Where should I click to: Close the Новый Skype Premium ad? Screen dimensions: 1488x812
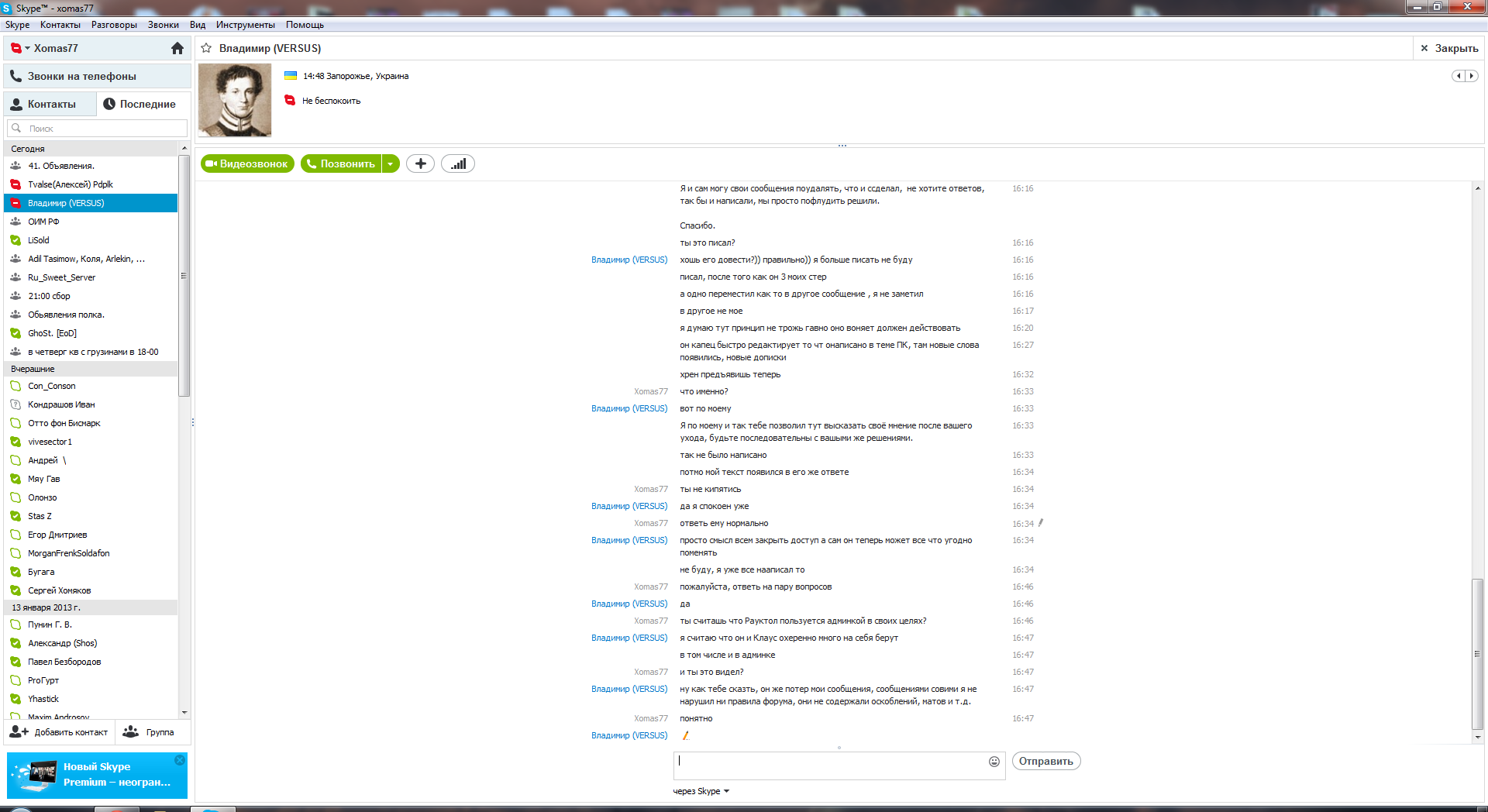[180, 760]
